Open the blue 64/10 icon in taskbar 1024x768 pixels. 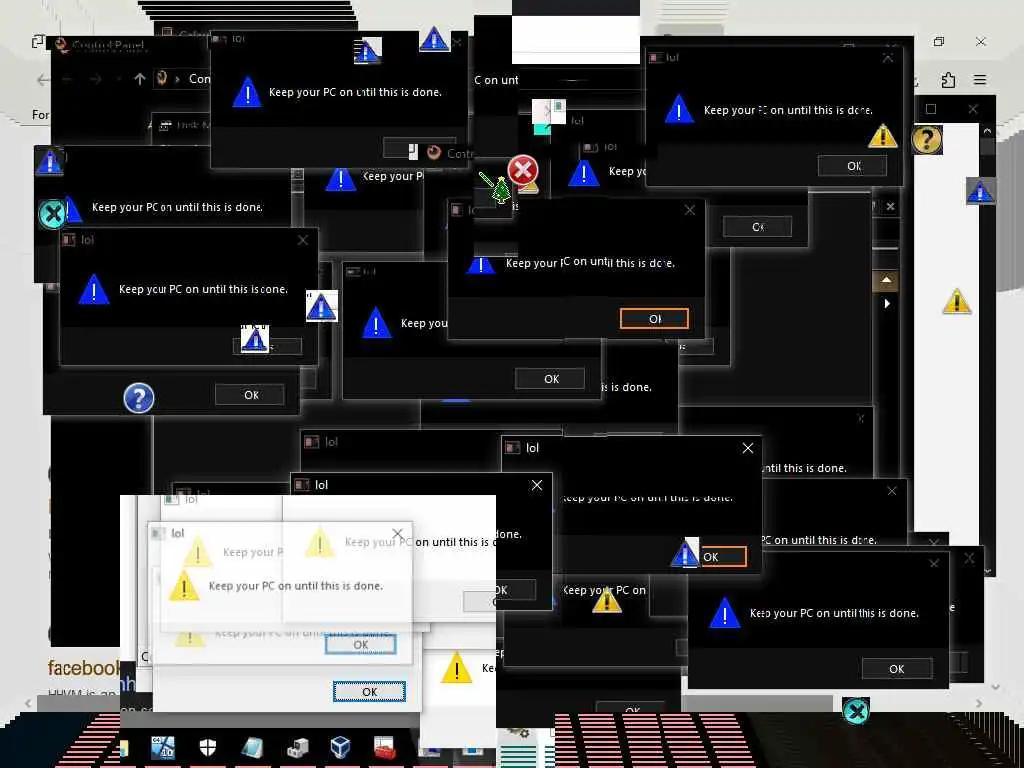click(163, 747)
